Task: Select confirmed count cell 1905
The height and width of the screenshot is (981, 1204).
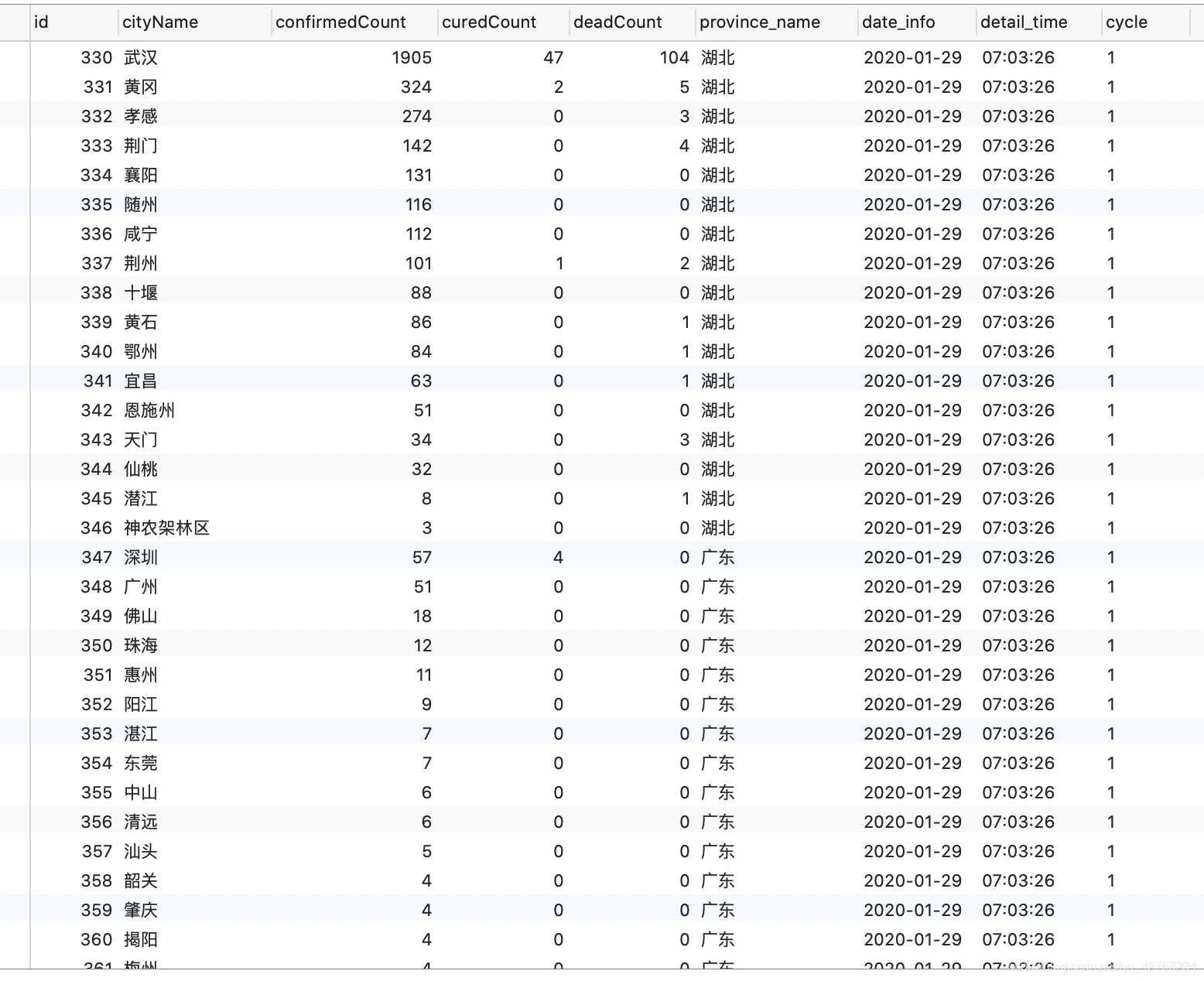Action: click(x=412, y=57)
